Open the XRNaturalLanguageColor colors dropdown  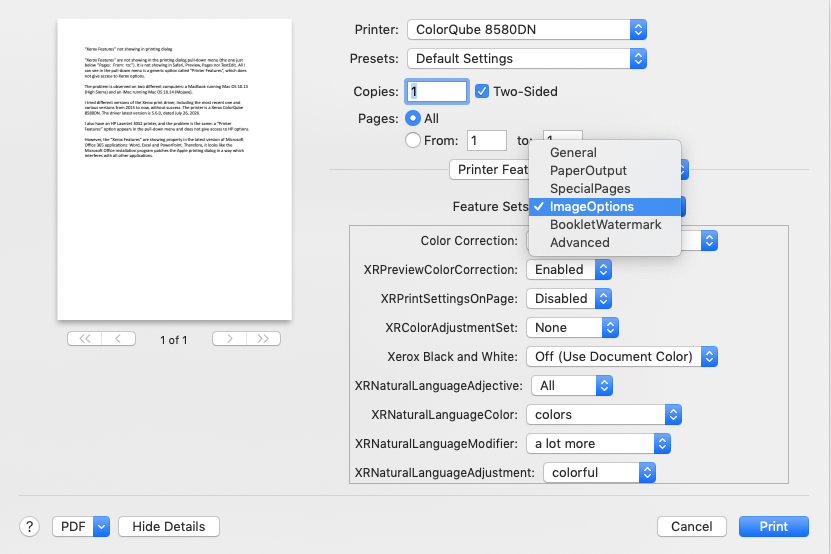tap(604, 415)
